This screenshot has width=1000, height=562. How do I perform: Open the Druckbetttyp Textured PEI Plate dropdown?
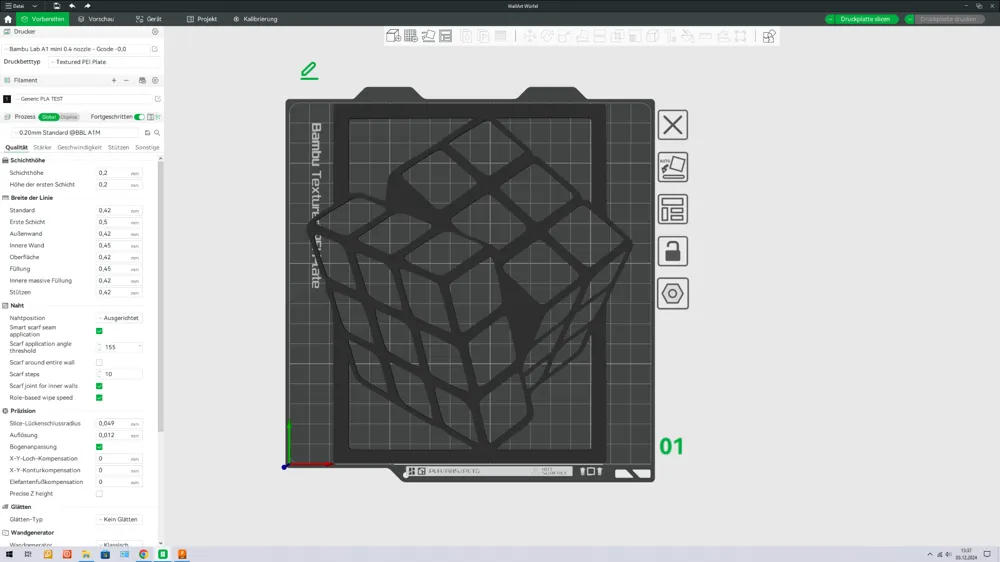104,62
